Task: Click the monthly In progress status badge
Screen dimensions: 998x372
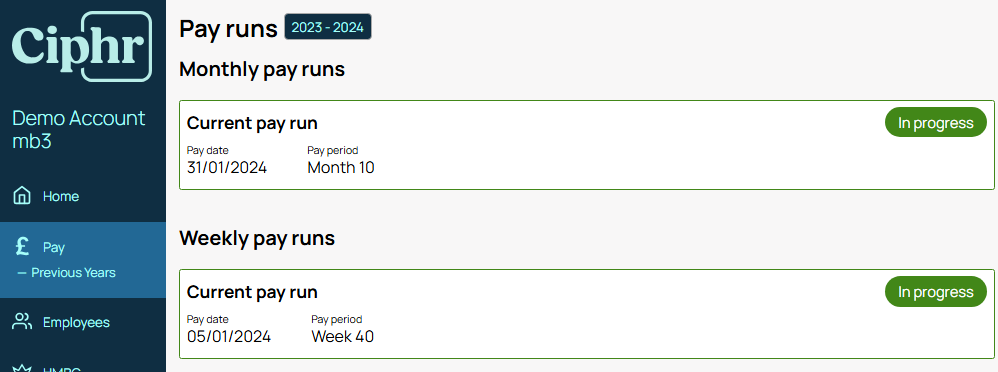Action: click(936, 122)
